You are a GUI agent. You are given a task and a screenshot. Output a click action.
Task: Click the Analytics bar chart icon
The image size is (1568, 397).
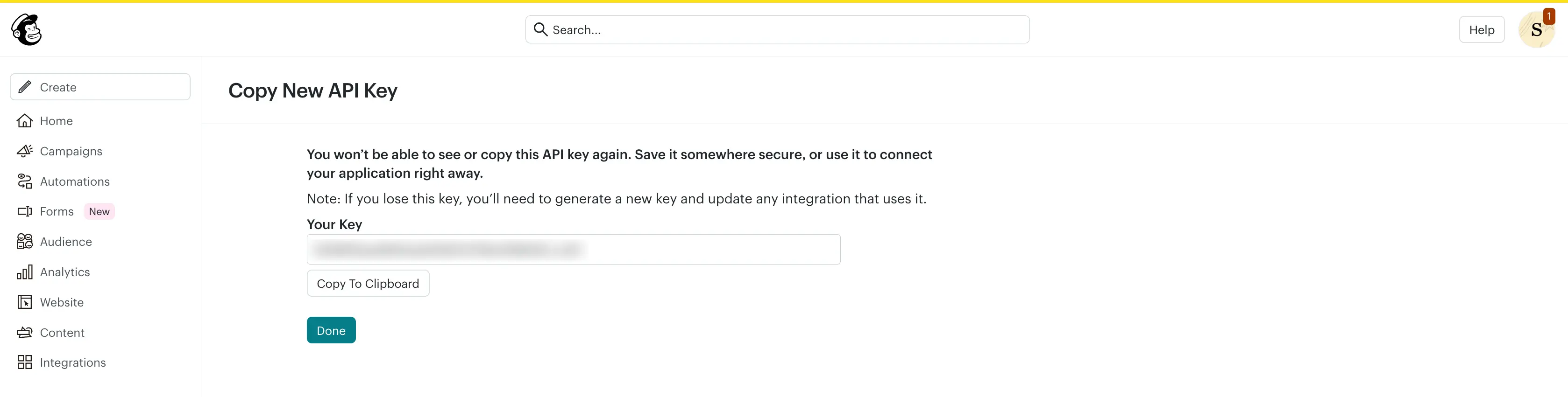pos(24,272)
